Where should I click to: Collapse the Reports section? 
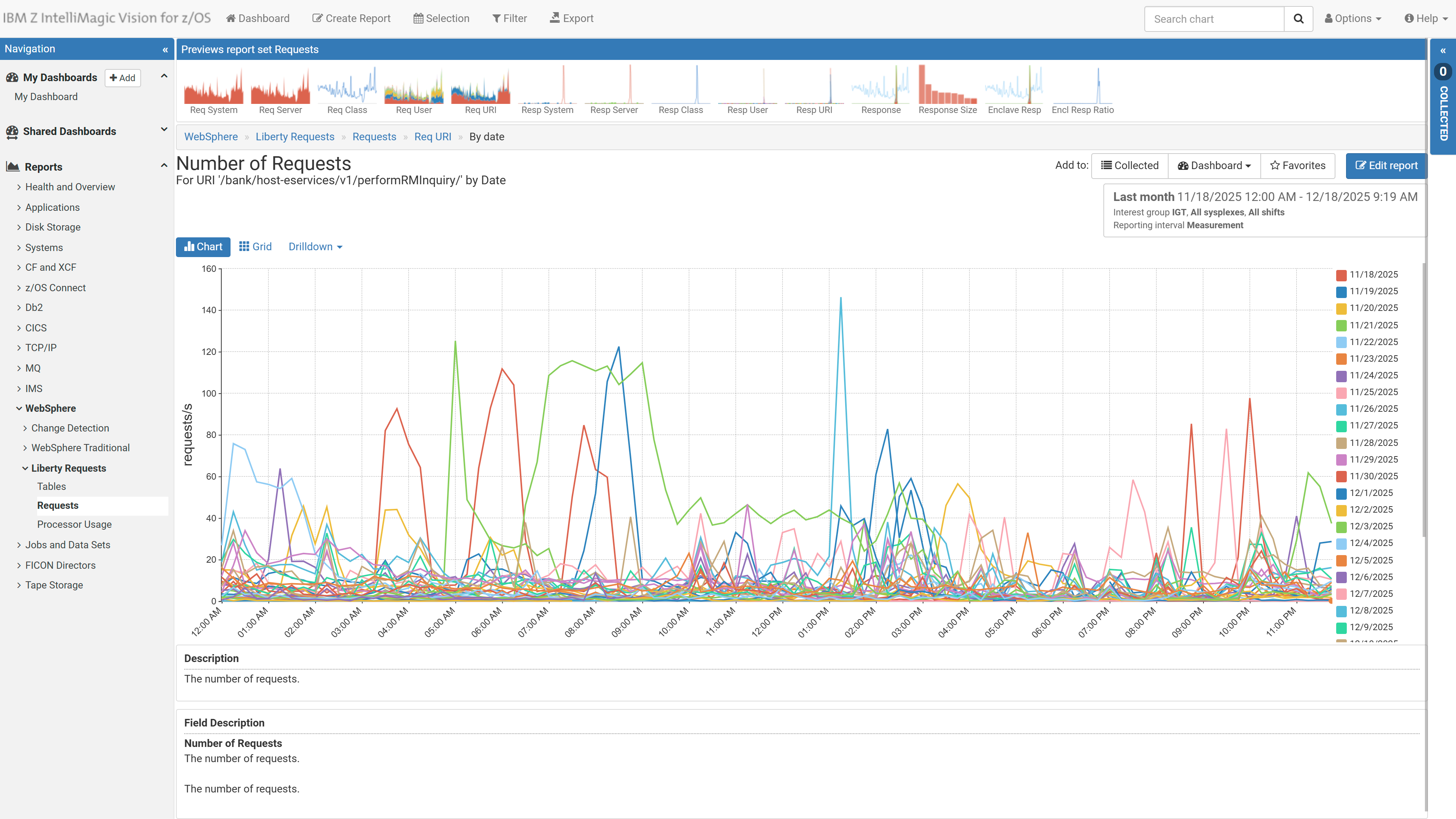point(164,166)
